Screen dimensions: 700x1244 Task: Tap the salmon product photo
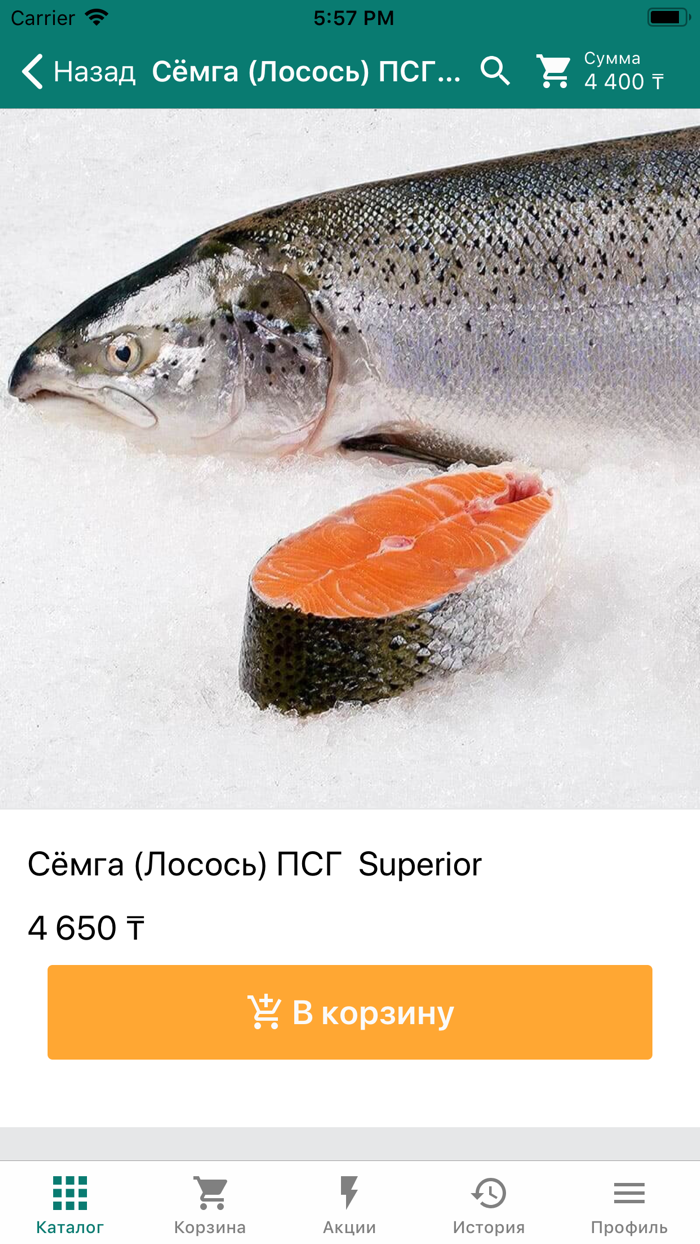point(350,458)
